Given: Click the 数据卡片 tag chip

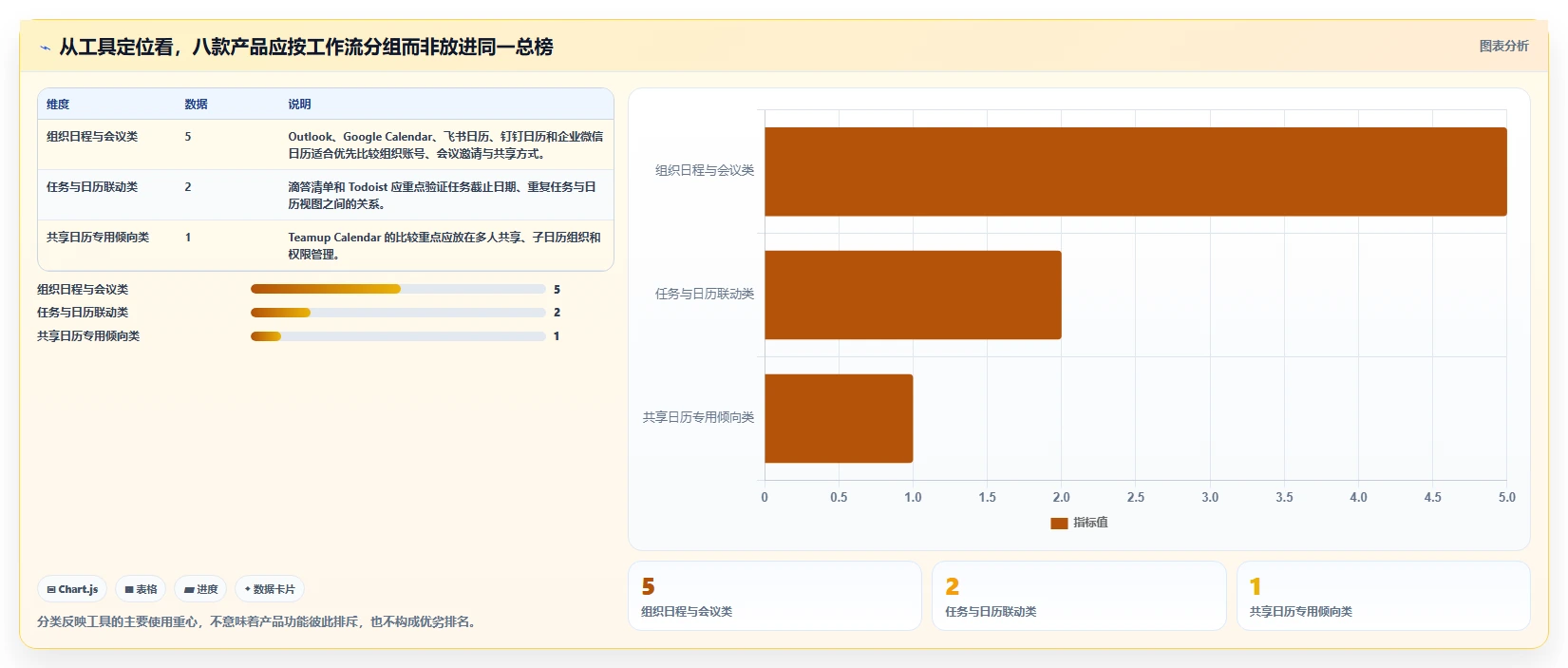Looking at the screenshot, I should (x=270, y=589).
